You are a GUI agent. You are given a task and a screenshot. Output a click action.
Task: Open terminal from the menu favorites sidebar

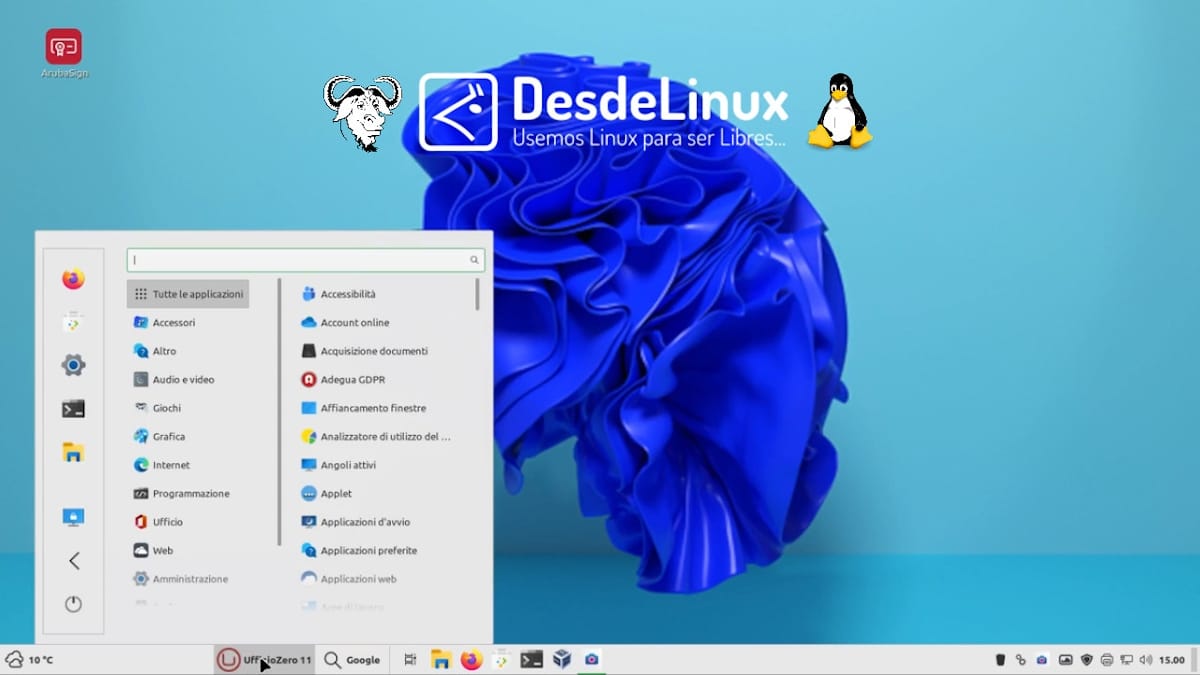(73, 409)
